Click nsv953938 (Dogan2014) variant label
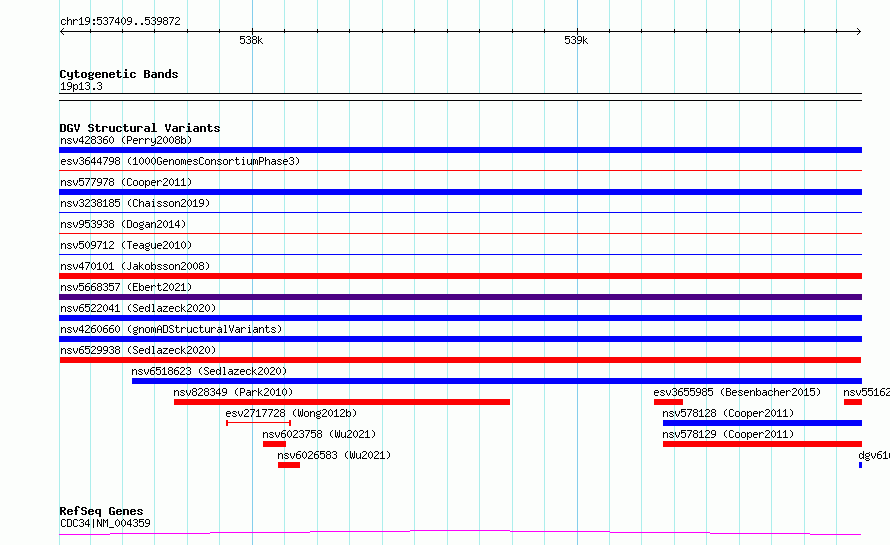Image resolution: width=890 pixels, height=545 pixels. [123, 224]
